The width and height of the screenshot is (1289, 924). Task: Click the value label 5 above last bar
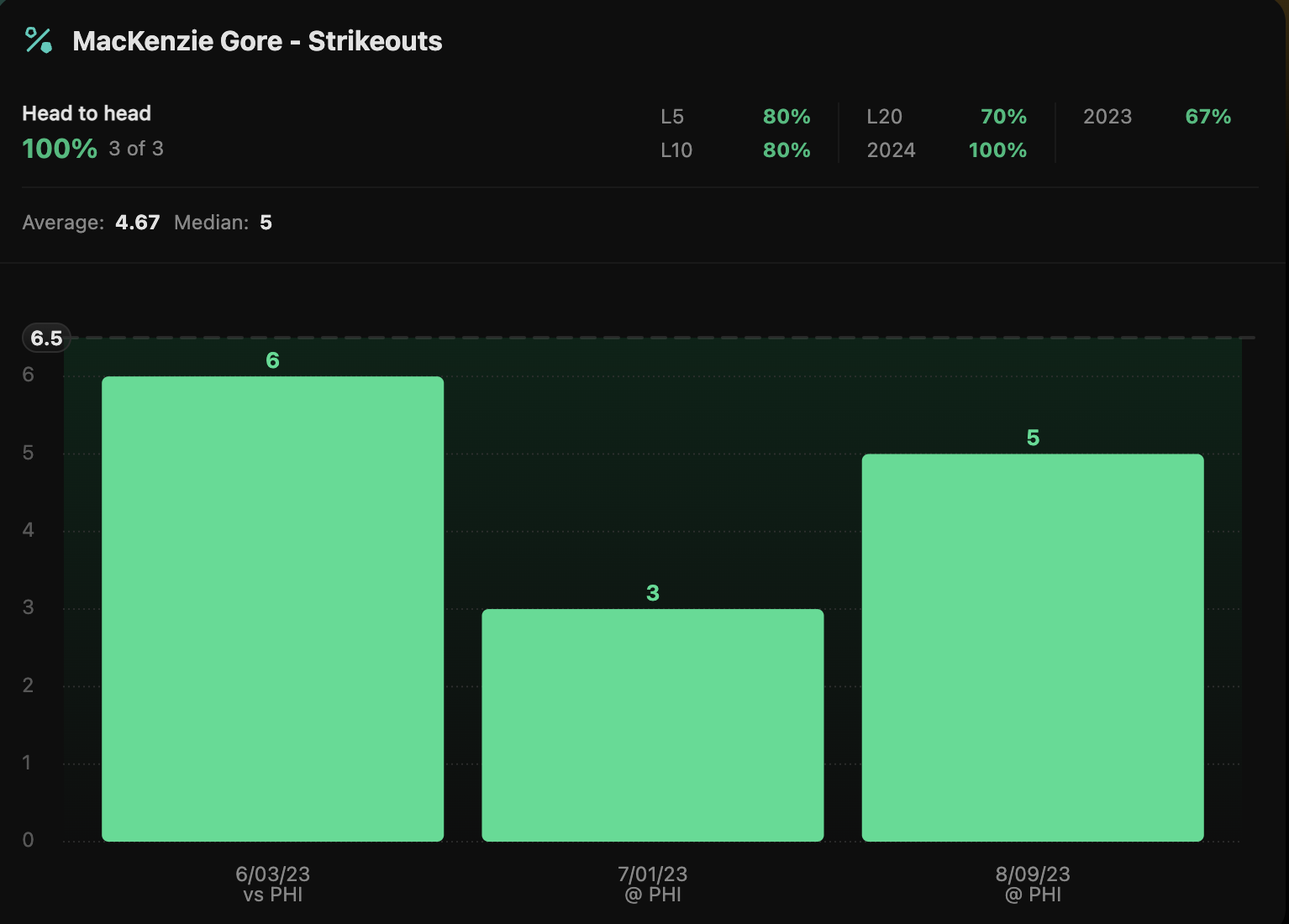pos(1033,438)
